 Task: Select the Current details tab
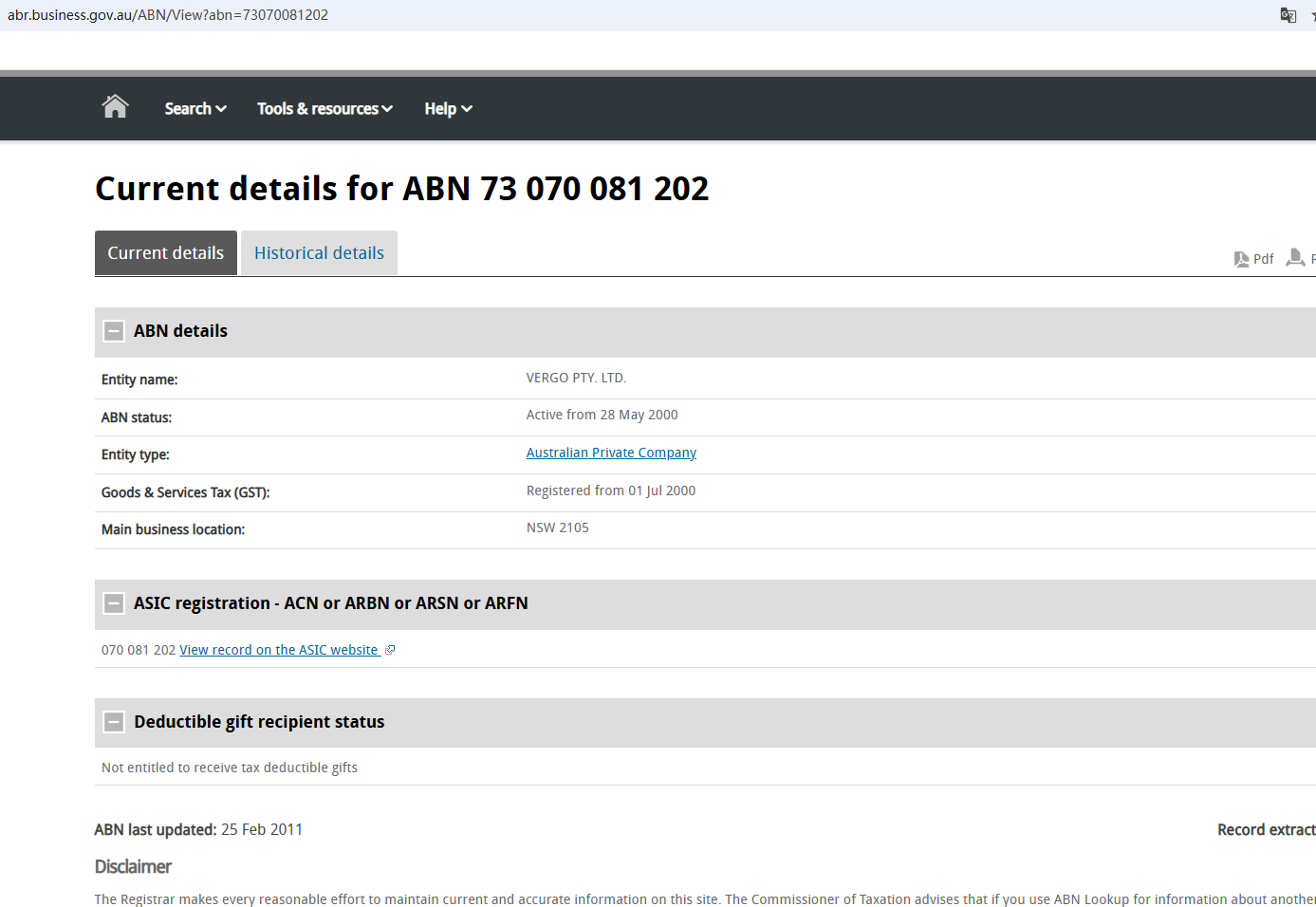click(166, 253)
